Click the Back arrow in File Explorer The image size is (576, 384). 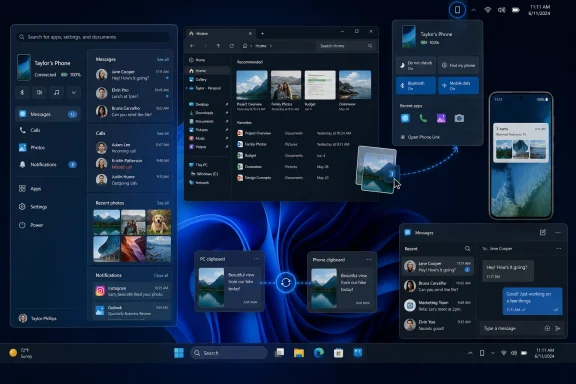192,46
